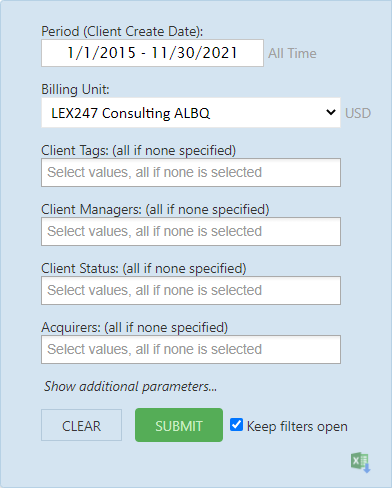Image resolution: width=392 pixels, height=488 pixels.
Task: Open the Billing Unit dropdown showing LEX247 Consulting ALBQ
Action: pos(191,113)
